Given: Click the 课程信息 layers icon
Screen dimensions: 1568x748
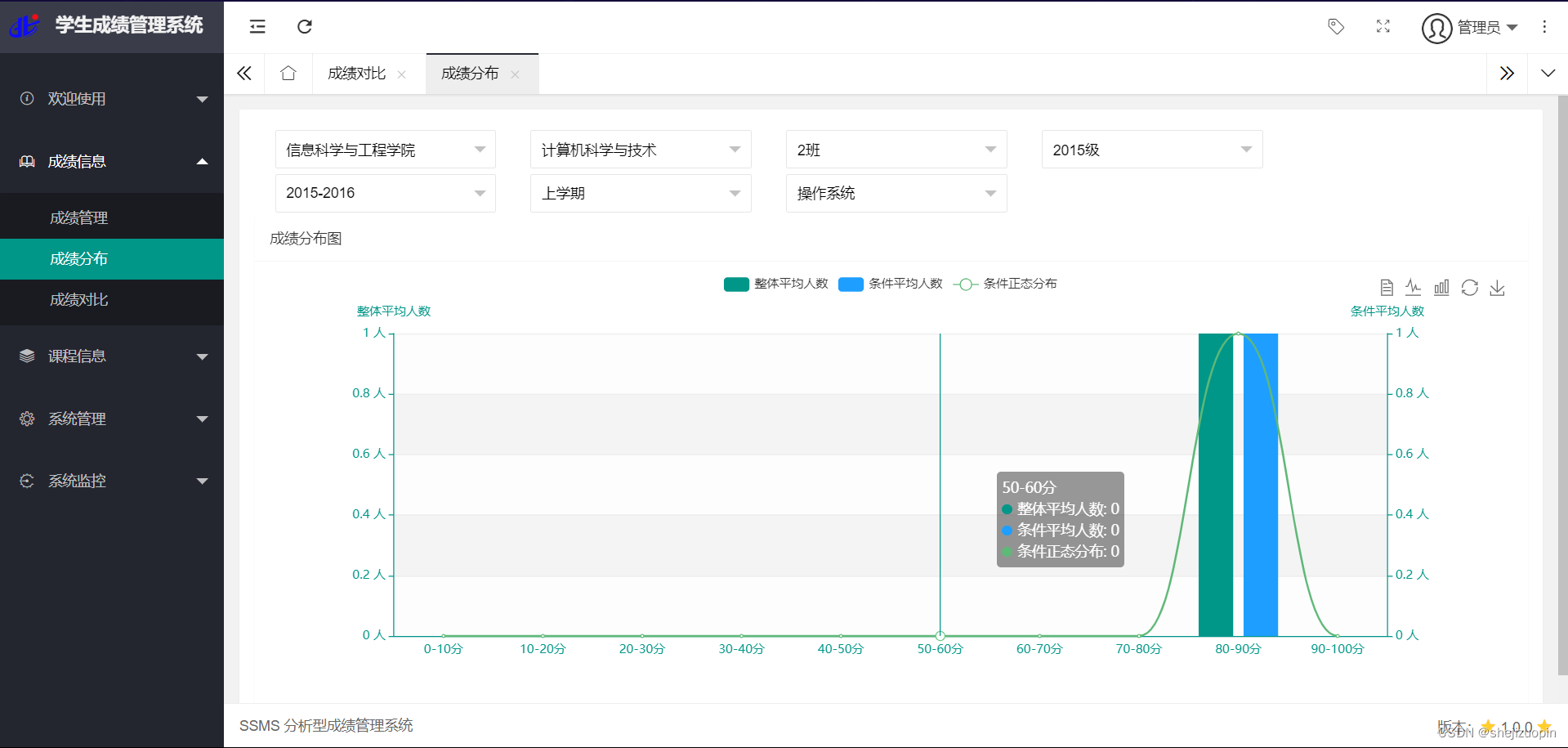Looking at the screenshot, I should pyautogui.click(x=27, y=356).
